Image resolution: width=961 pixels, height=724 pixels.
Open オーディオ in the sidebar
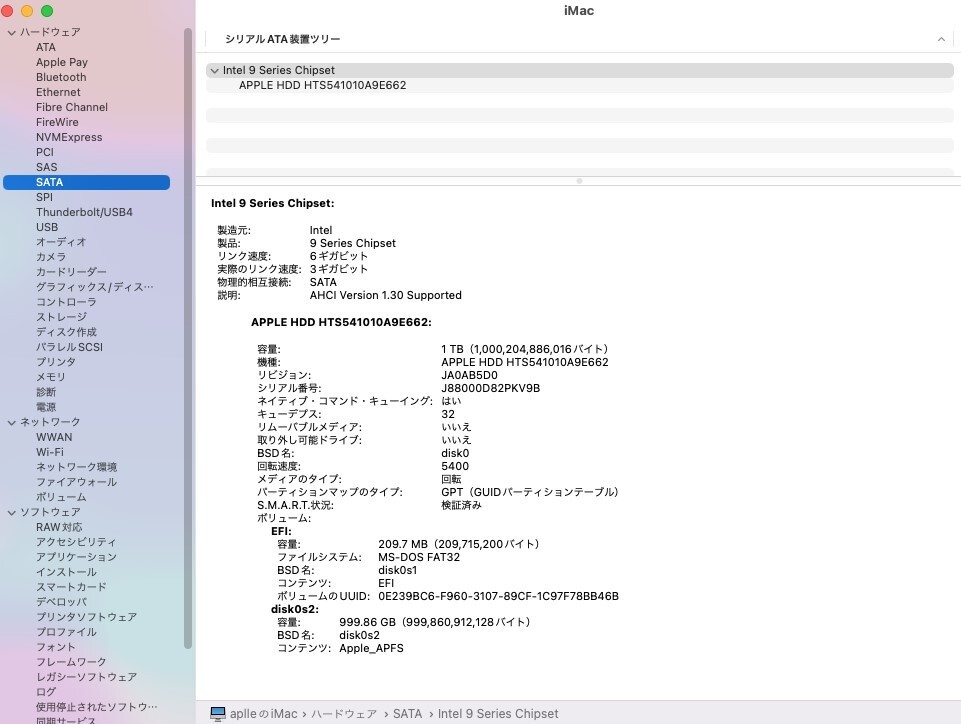pyautogui.click(x=61, y=242)
